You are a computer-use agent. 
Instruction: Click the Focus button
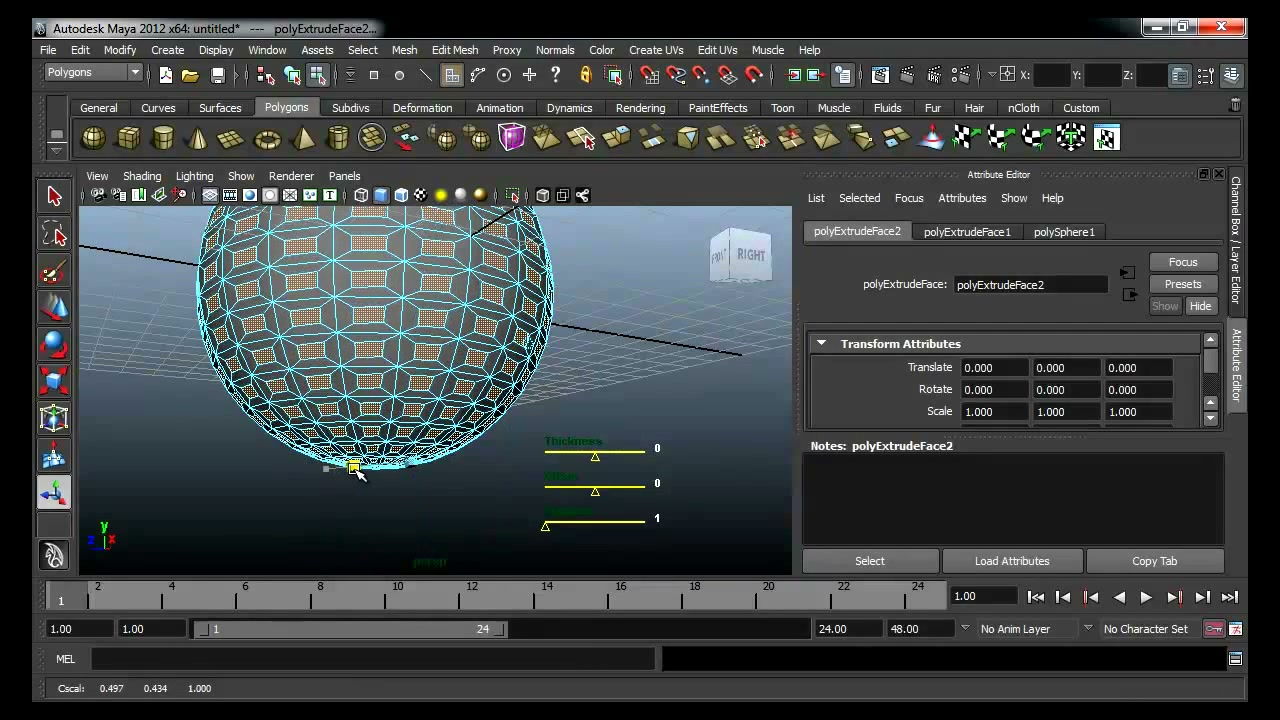pyautogui.click(x=1183, y=262)
